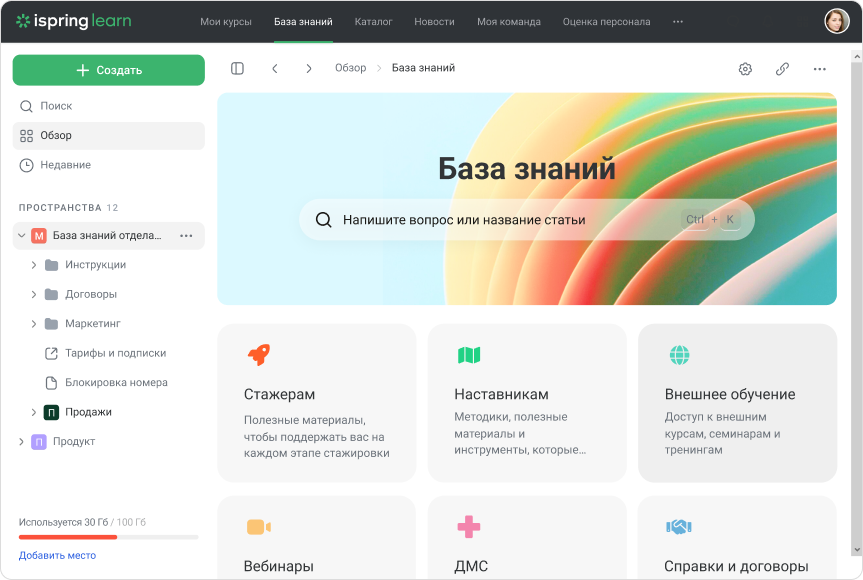Open the breadcrumb more options ellipsis menu
Screen dimensions: 863x580
pyautogui.click(x=819, y=68)
